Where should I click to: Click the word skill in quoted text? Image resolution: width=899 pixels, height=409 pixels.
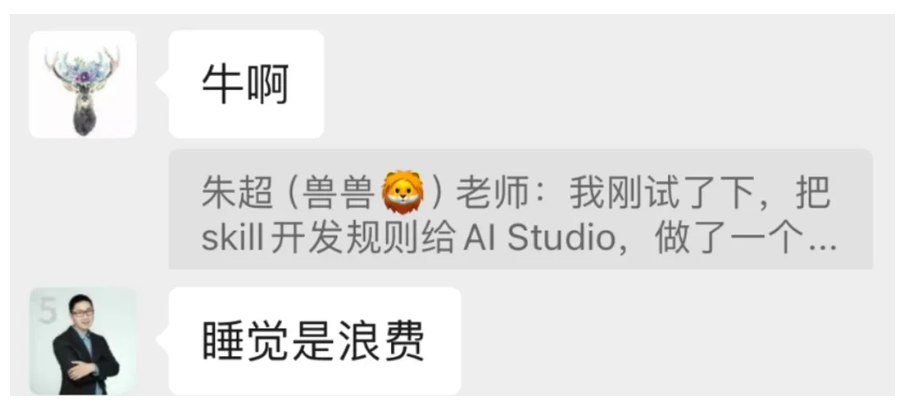click(232, 239)
